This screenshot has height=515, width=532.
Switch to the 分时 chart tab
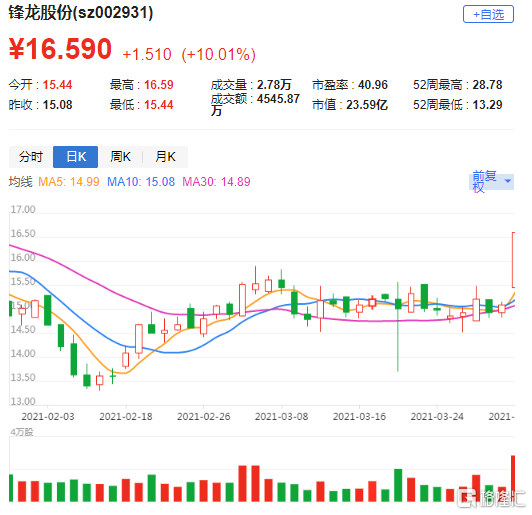[31, 157]
